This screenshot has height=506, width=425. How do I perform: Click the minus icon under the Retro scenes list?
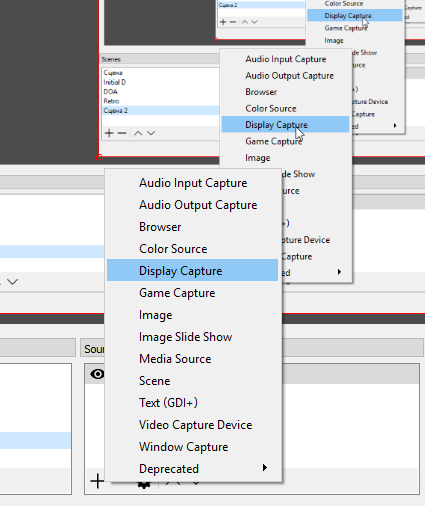pos(122,133)
